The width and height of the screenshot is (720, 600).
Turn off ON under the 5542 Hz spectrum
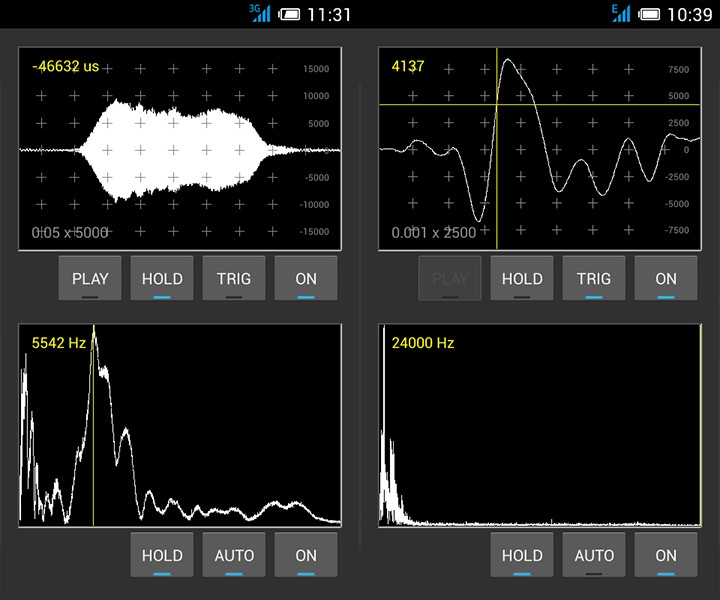(x=306, y=555)
